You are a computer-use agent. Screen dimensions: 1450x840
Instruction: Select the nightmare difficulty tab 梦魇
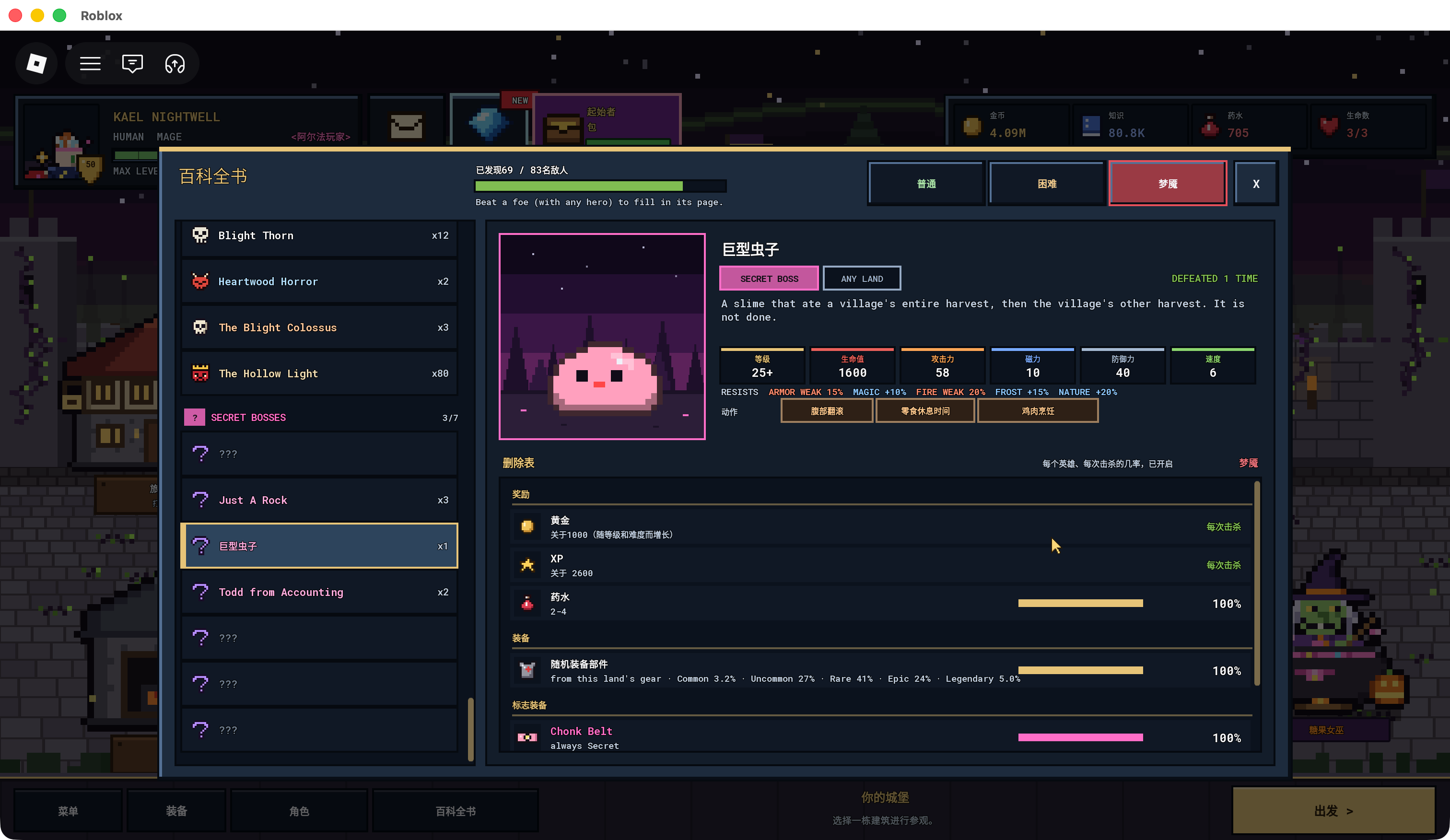(x=1168, y=184)
